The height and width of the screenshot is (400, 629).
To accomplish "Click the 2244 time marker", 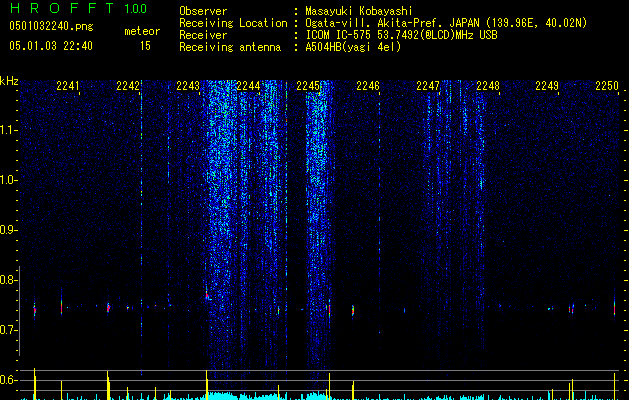I will (248, 86).
